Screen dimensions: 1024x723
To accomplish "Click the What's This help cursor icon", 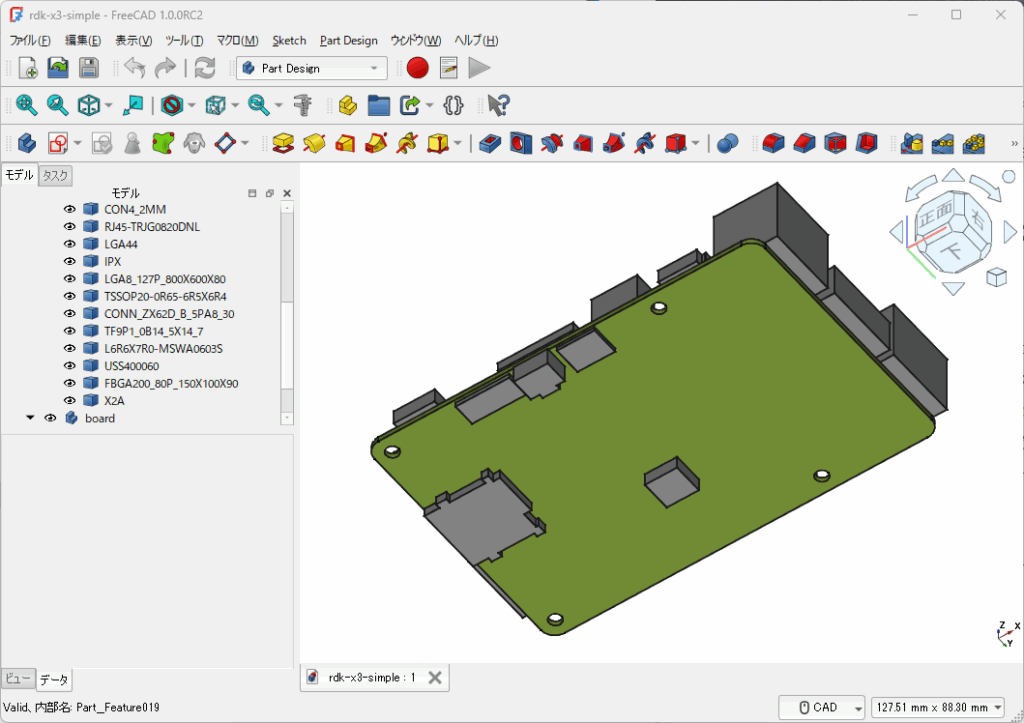I will click(x=498, y=105).
